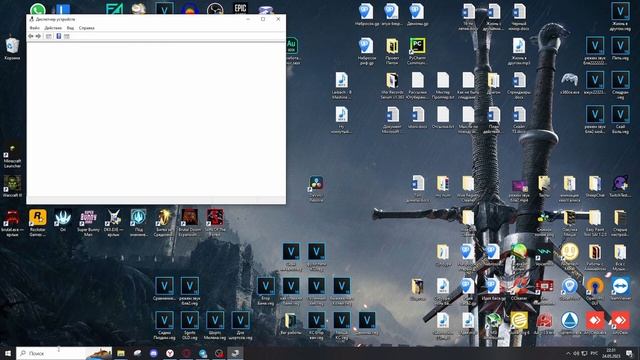
Task: Maximize the Device Manager window
Action: click(x=263, y=19)
